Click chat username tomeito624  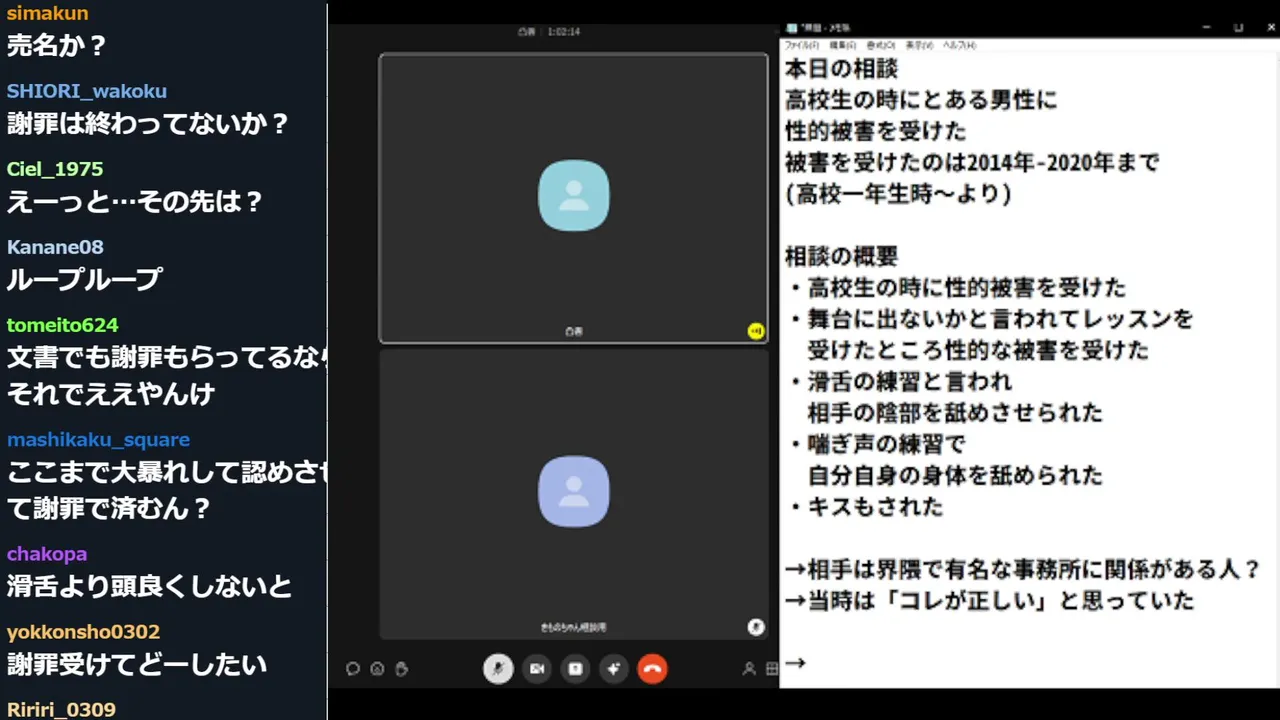point(63,325)
